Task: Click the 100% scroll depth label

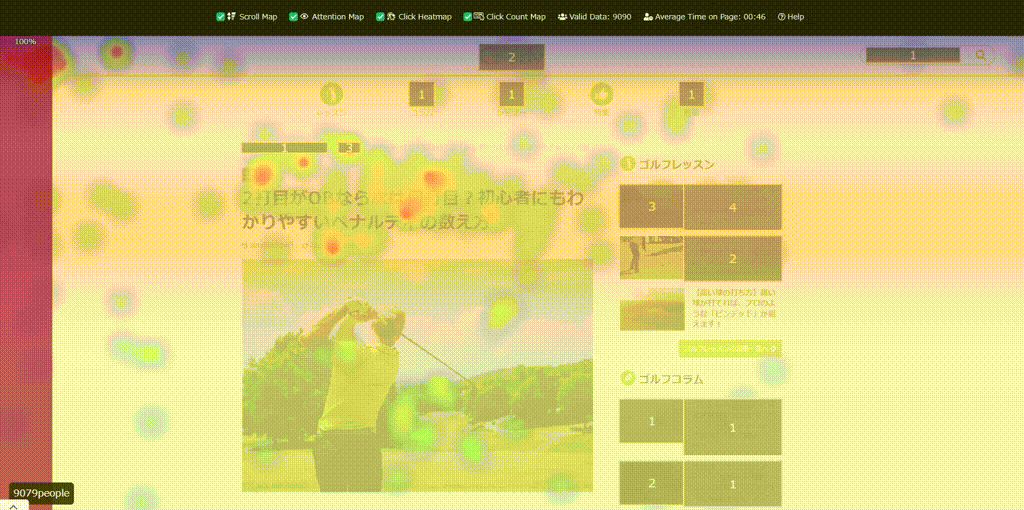Action: pyautogui.click(x=25, y=41)
